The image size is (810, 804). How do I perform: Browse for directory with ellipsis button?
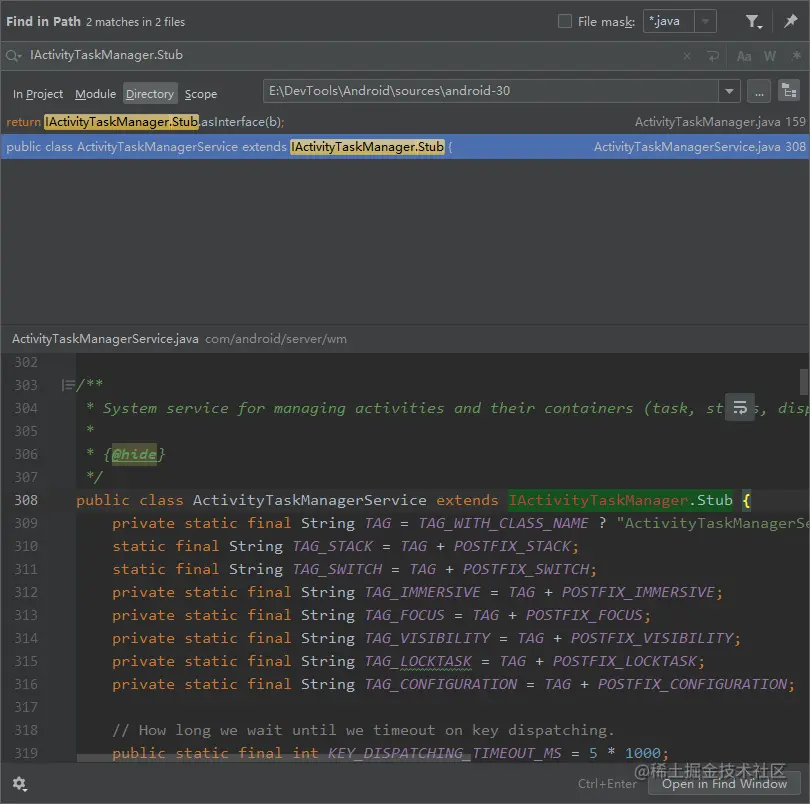click(x=759, y=92)
